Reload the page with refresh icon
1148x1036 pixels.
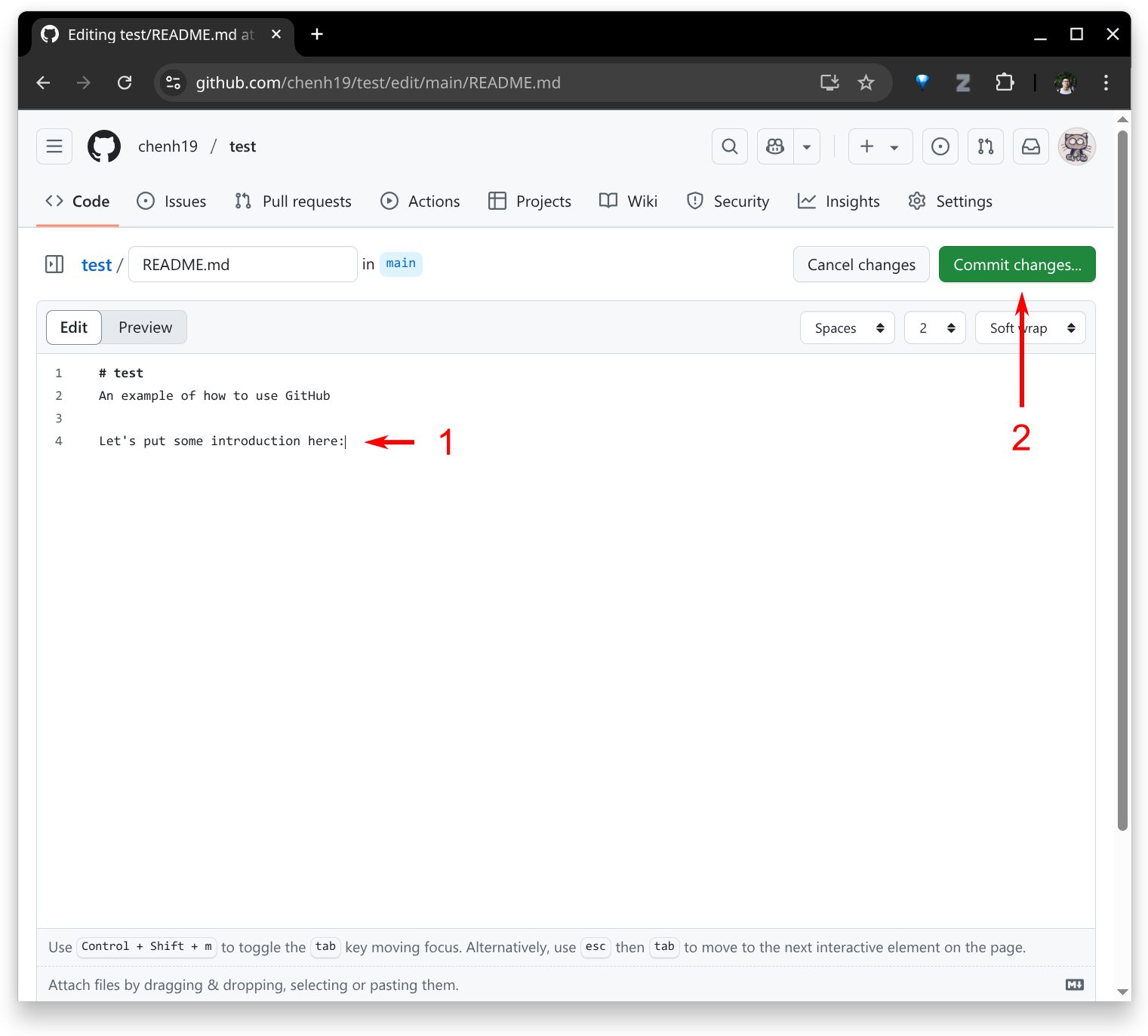coord(125,82)
